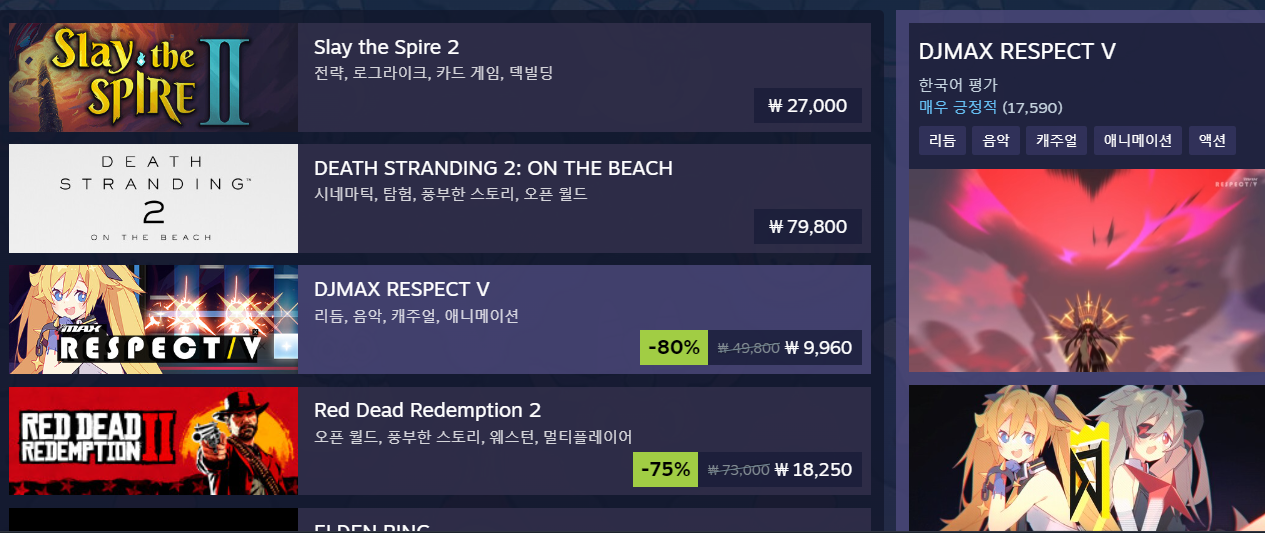Pick the 액션 tag button
Image resolution: width=1265 pixels, height=533 pixels.
1212,140
